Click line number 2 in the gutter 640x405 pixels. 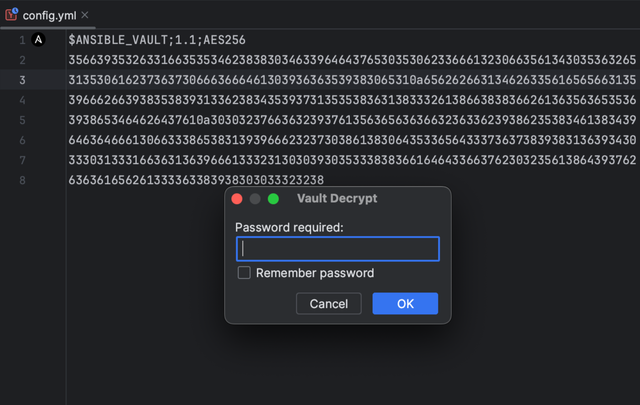tap(21, 60)
